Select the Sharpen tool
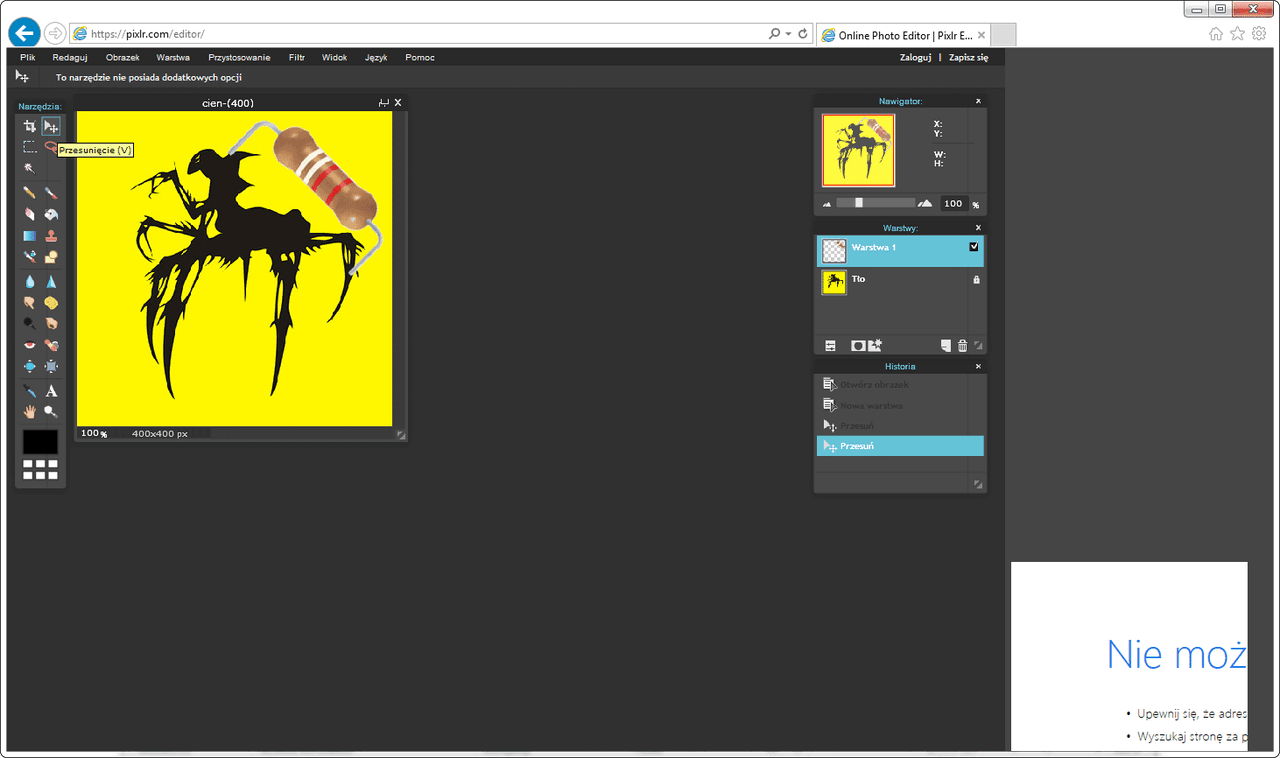The height and width of the screenshot is (758, 1280). [51, 282]
